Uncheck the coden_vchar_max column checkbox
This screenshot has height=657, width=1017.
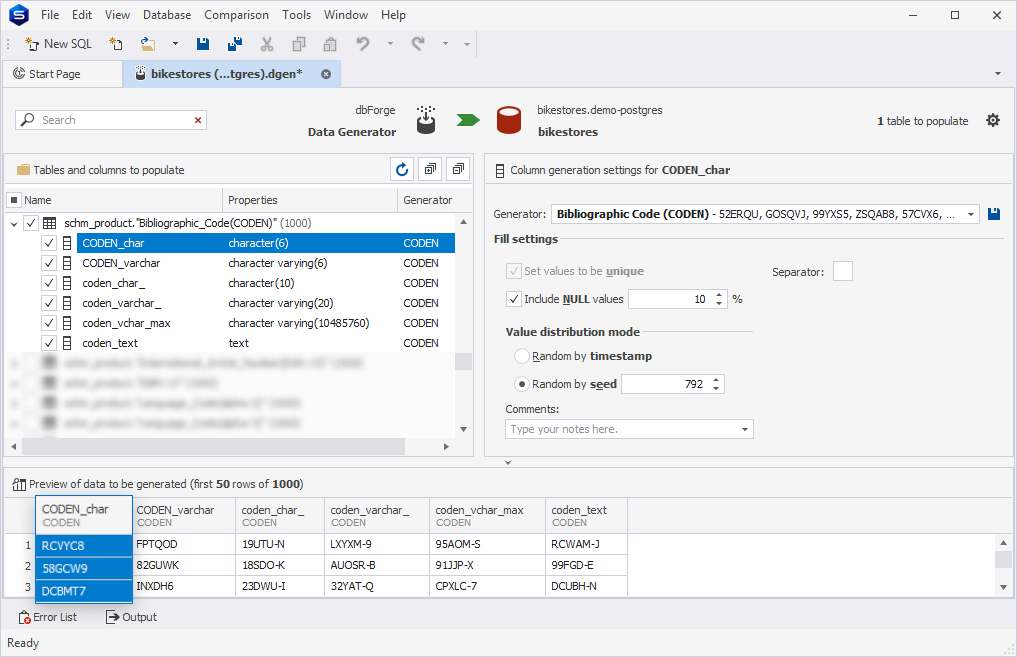pos(49,324)
